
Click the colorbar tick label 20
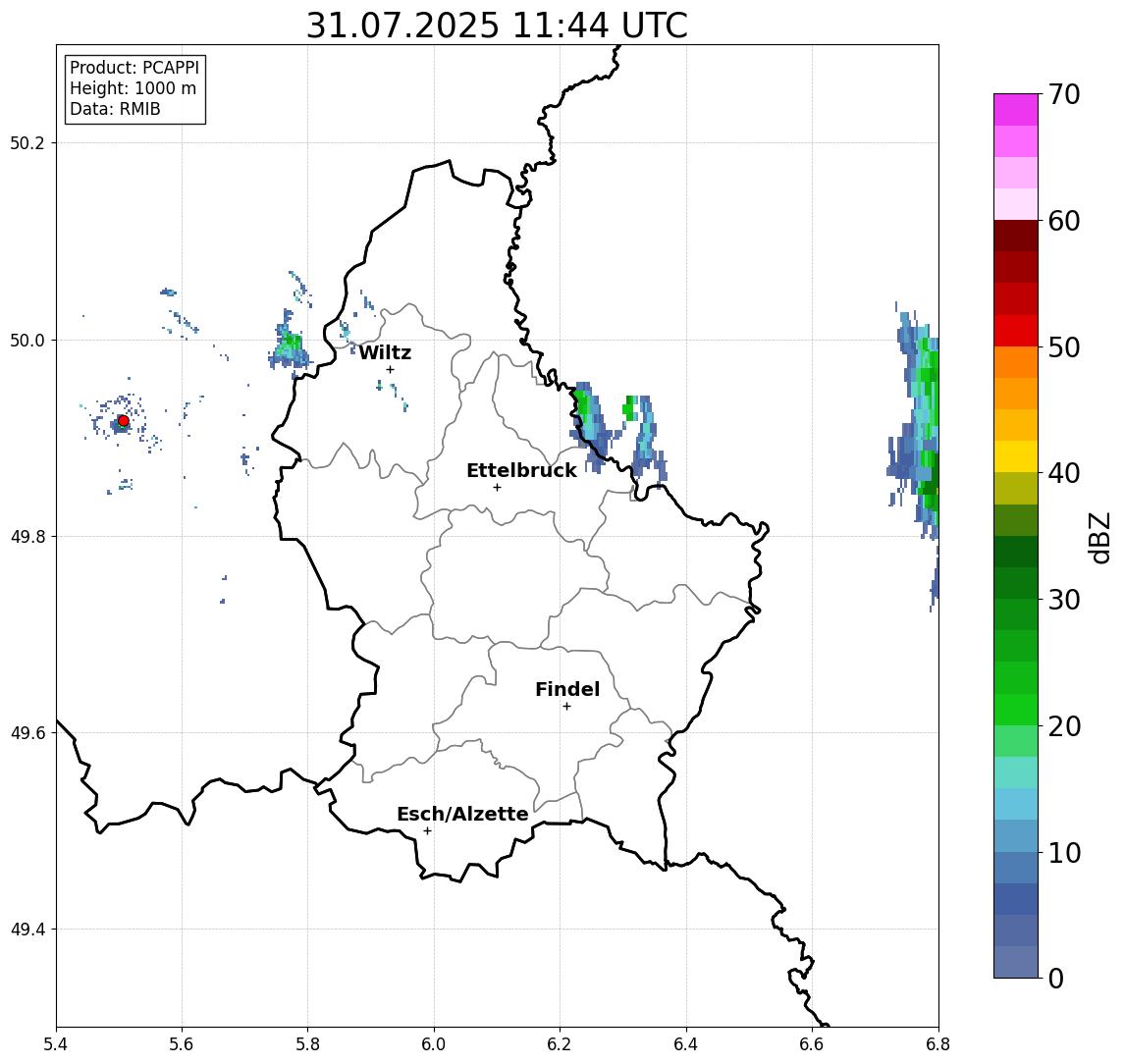(x=1064, y=725)
